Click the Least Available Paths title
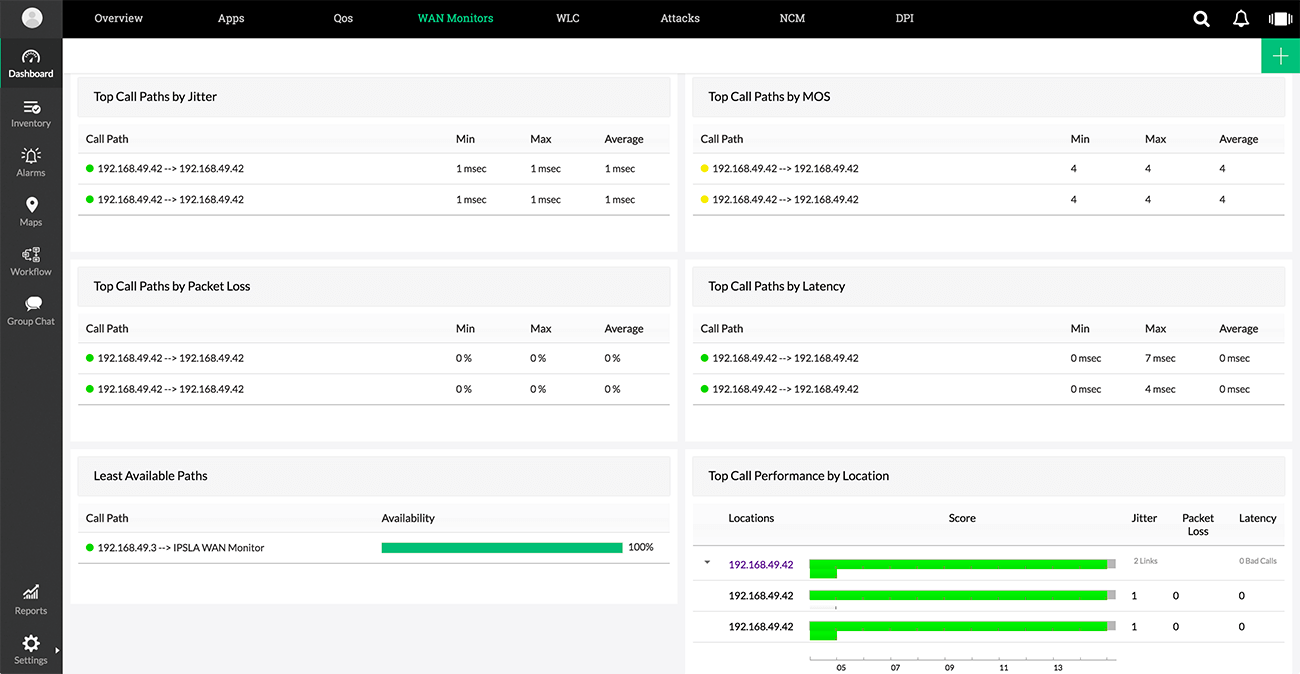The image size is (1300, 674). pyautogui.click(x=151, y=476)
